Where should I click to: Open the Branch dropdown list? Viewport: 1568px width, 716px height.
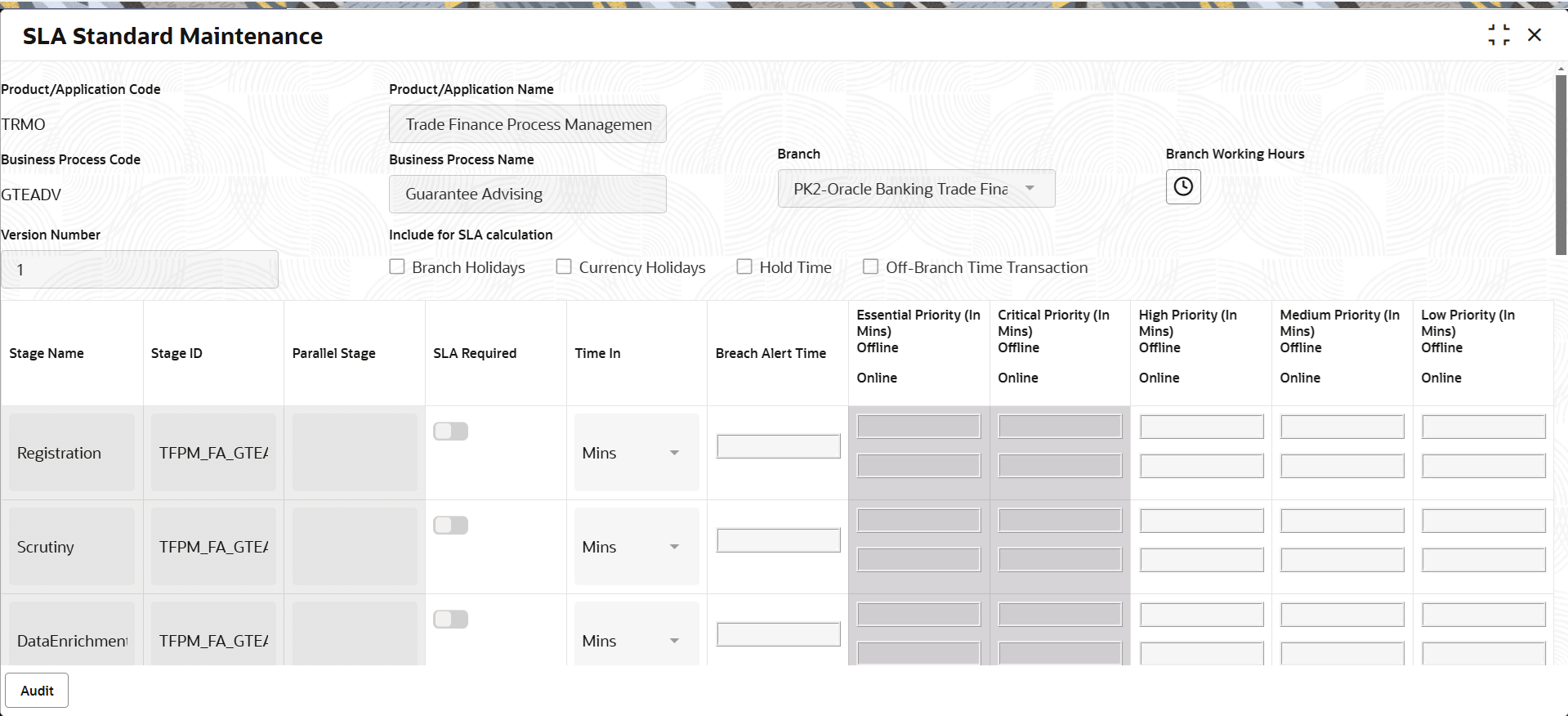(x=916, y=189)
